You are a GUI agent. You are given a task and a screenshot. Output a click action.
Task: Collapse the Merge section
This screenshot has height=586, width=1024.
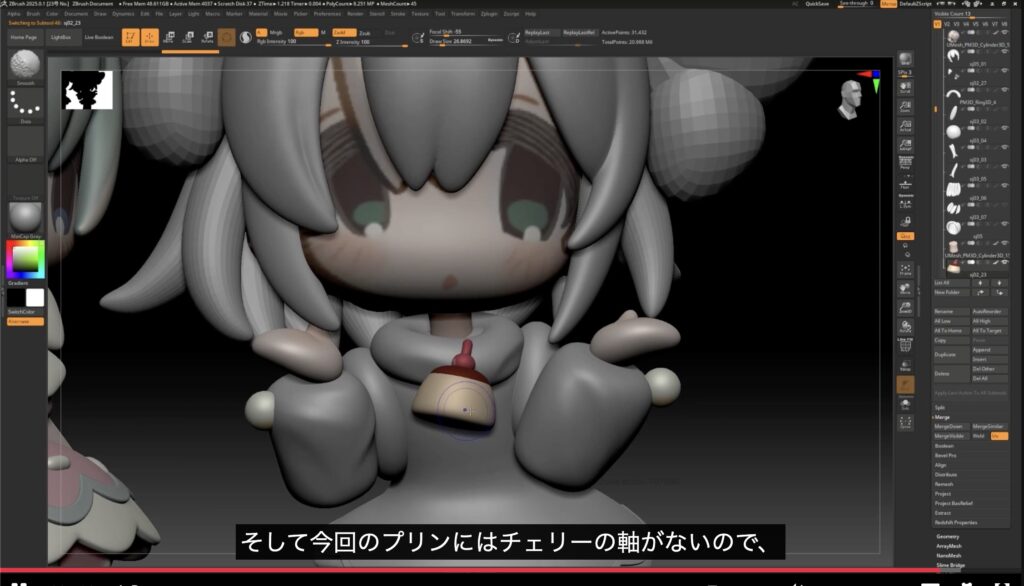click(x=942, y=417)
